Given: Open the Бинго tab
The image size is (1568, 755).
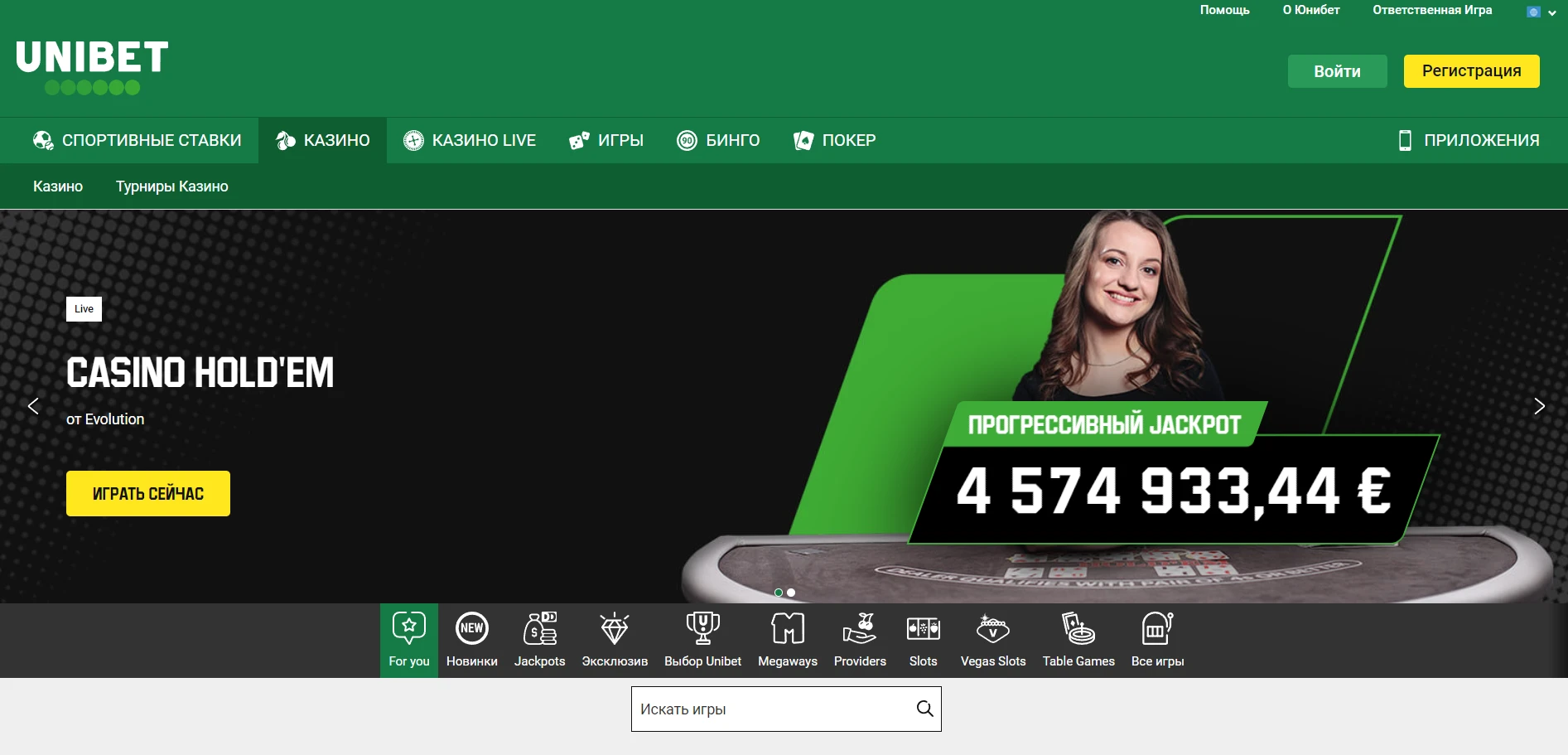Looking at the screenshot, I should coord(718,140).
